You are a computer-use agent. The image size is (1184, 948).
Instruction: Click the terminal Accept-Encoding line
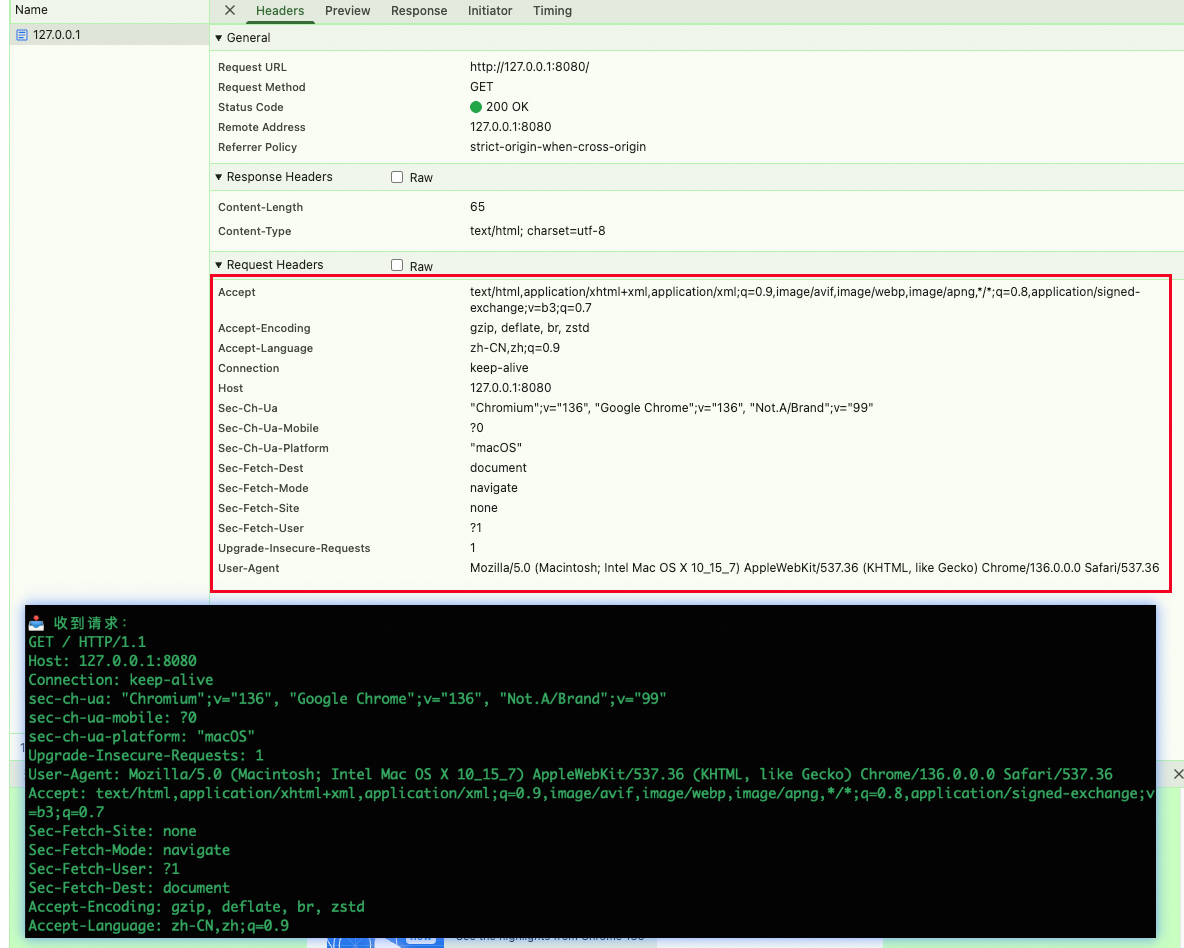pyautogui.click(x=196, y=906)
